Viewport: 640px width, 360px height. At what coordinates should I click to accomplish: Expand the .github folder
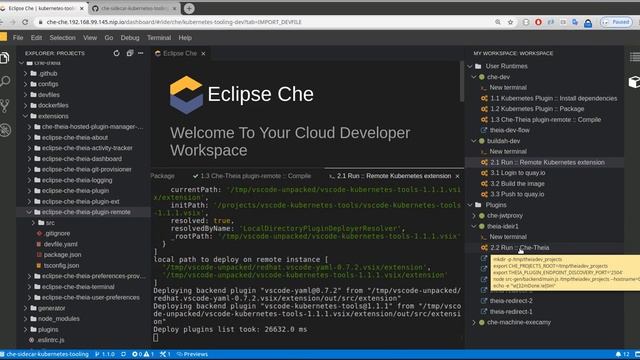point(25,73)
